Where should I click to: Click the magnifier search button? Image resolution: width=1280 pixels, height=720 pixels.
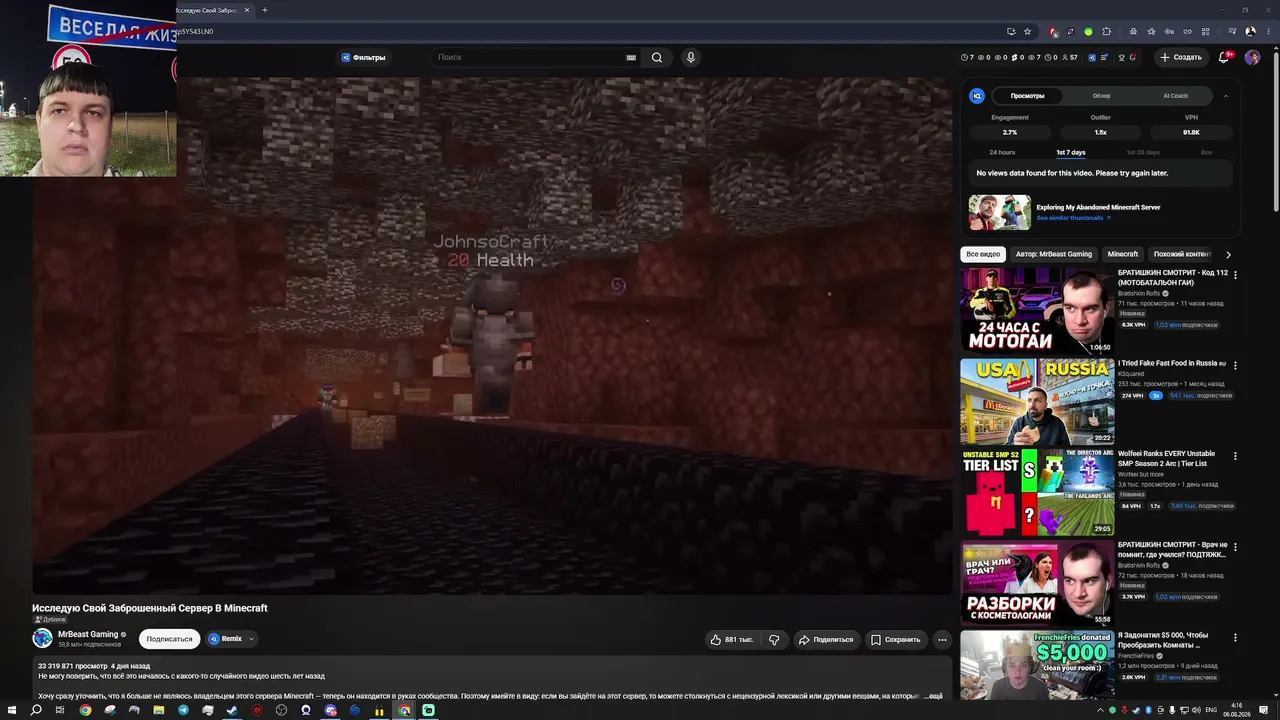(x=657, y=58)
